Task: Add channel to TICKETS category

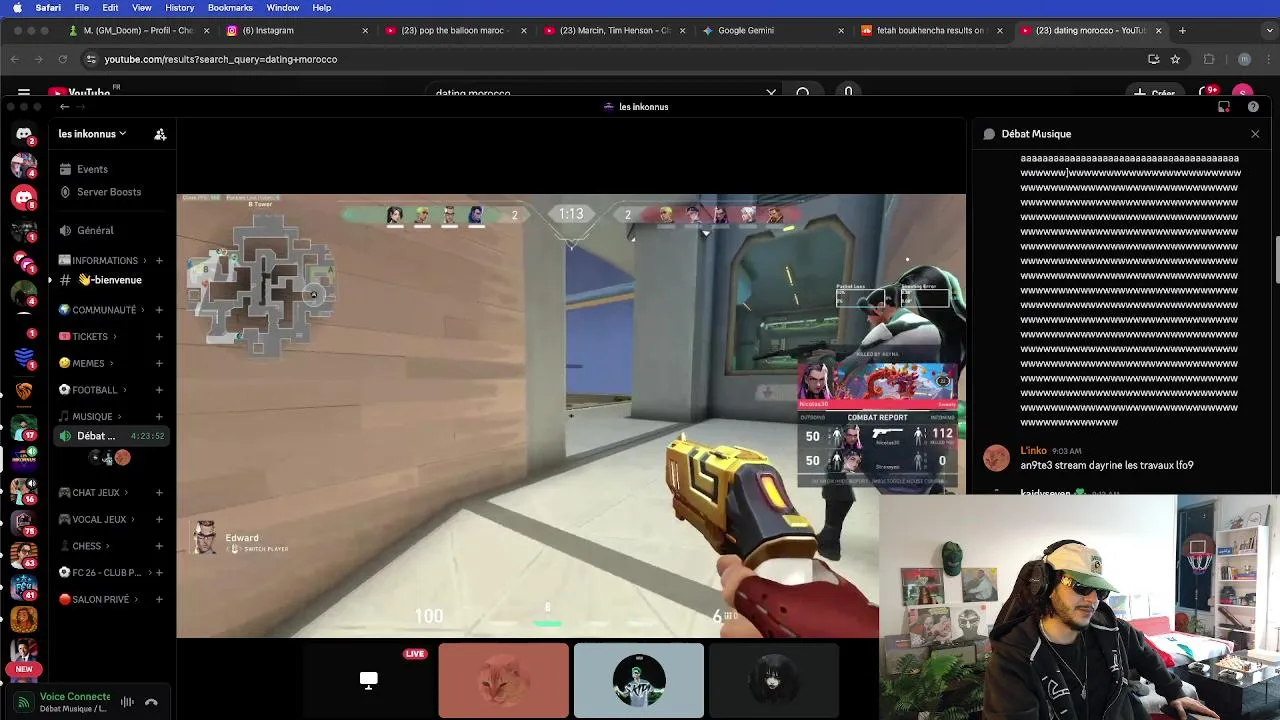Action: click(159, 337)
